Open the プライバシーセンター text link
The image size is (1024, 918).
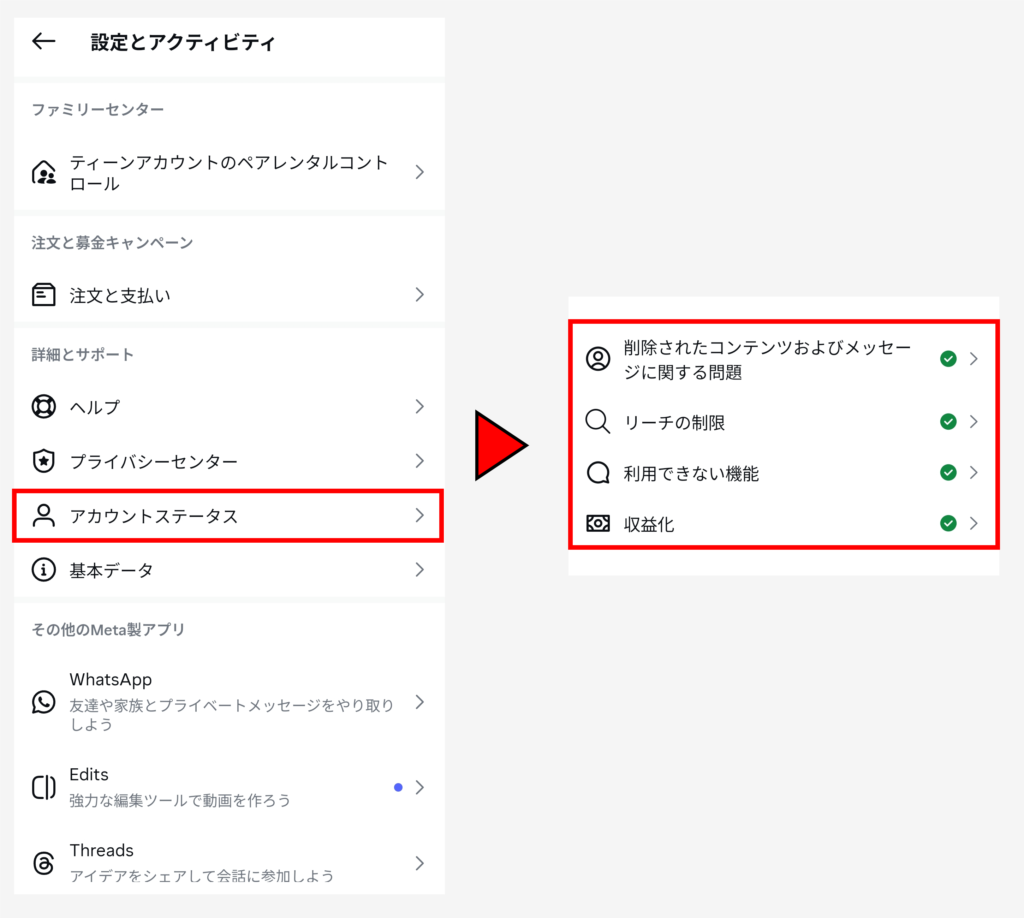[x=153, y=461]
